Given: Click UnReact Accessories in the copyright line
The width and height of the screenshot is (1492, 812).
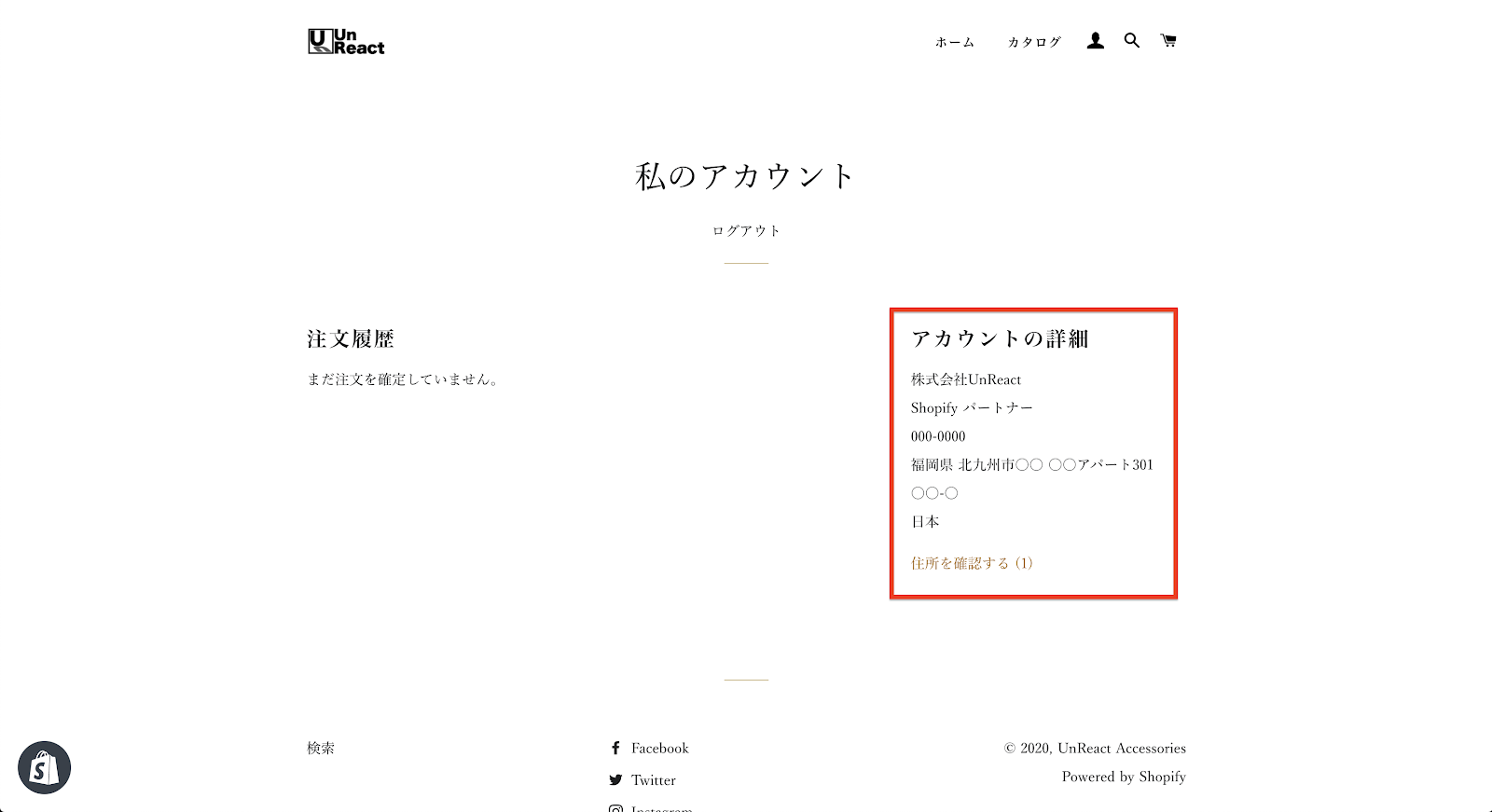Looking at the screenshot, I should click(1122, 748).
